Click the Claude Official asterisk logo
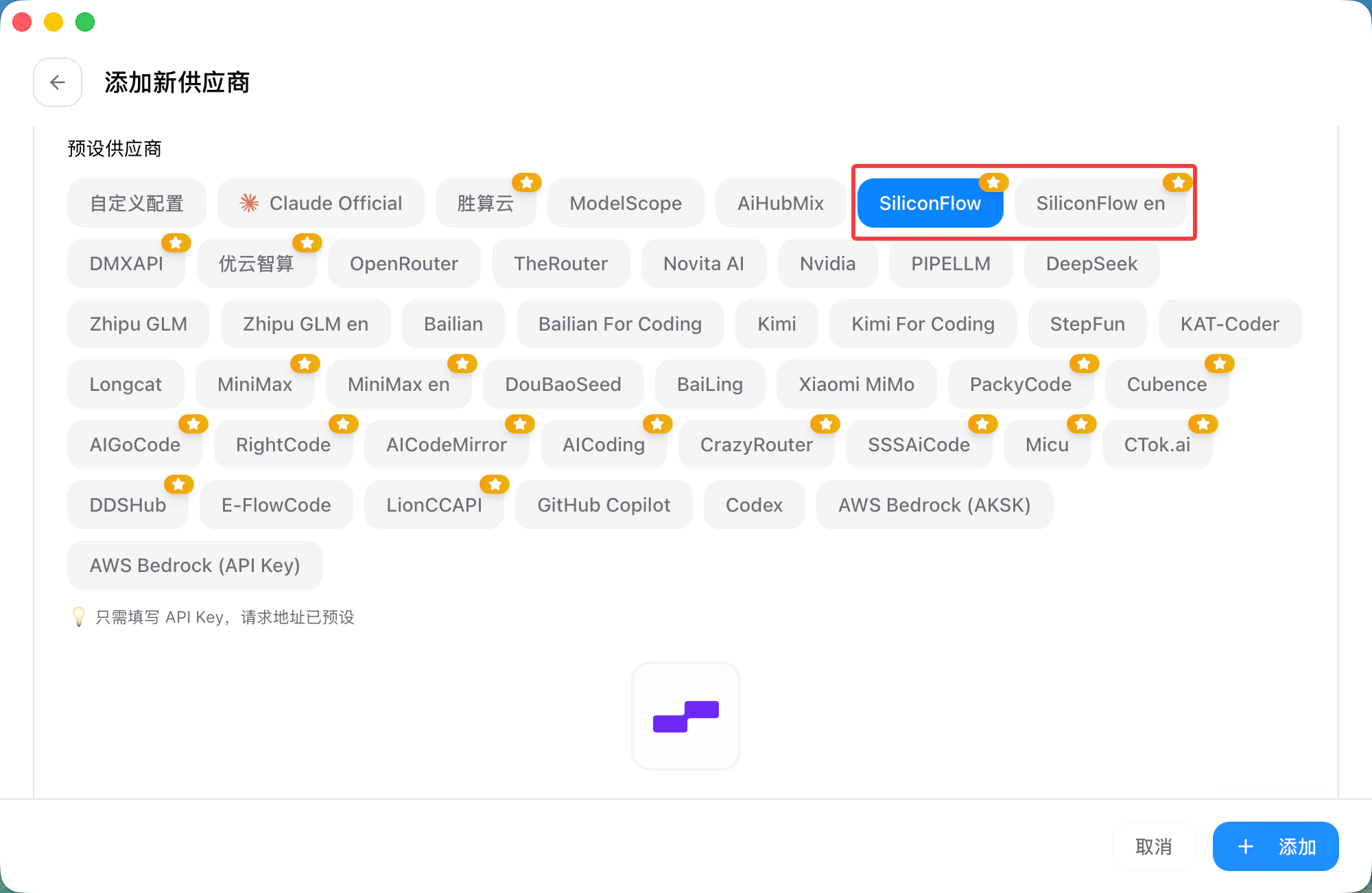Image resolution: width=1372 pixels, height=893 pixels. pos(249,203)
